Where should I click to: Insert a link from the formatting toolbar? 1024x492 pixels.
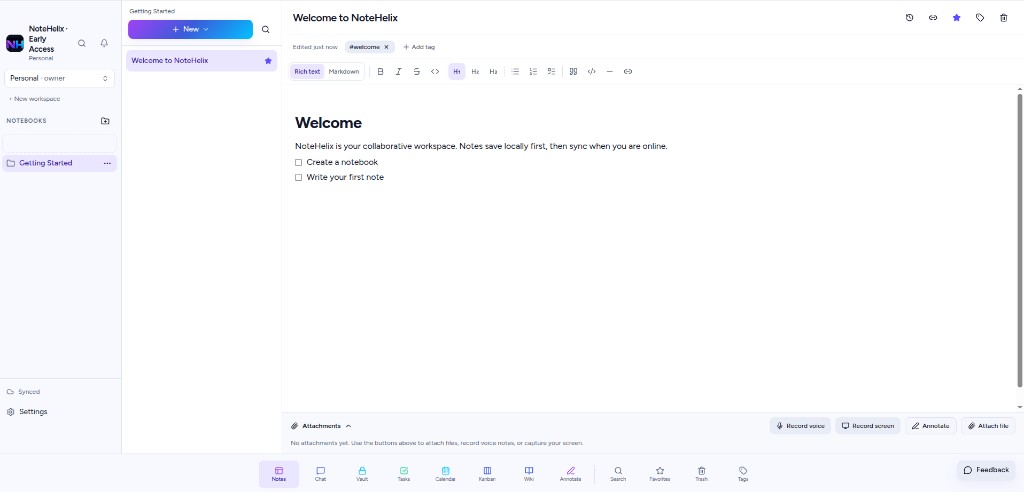tap(628, 72)
